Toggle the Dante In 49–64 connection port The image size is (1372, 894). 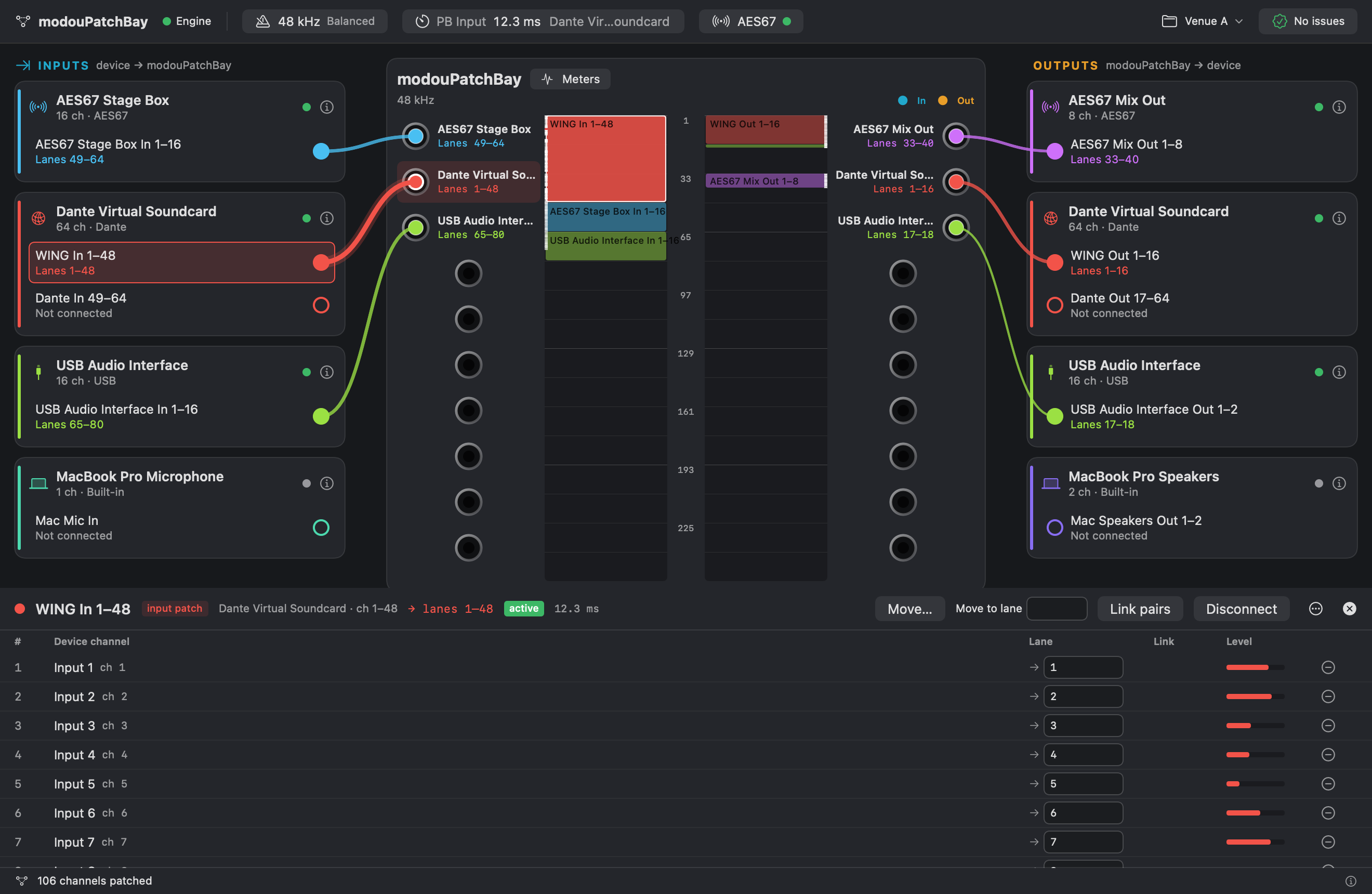321,305
